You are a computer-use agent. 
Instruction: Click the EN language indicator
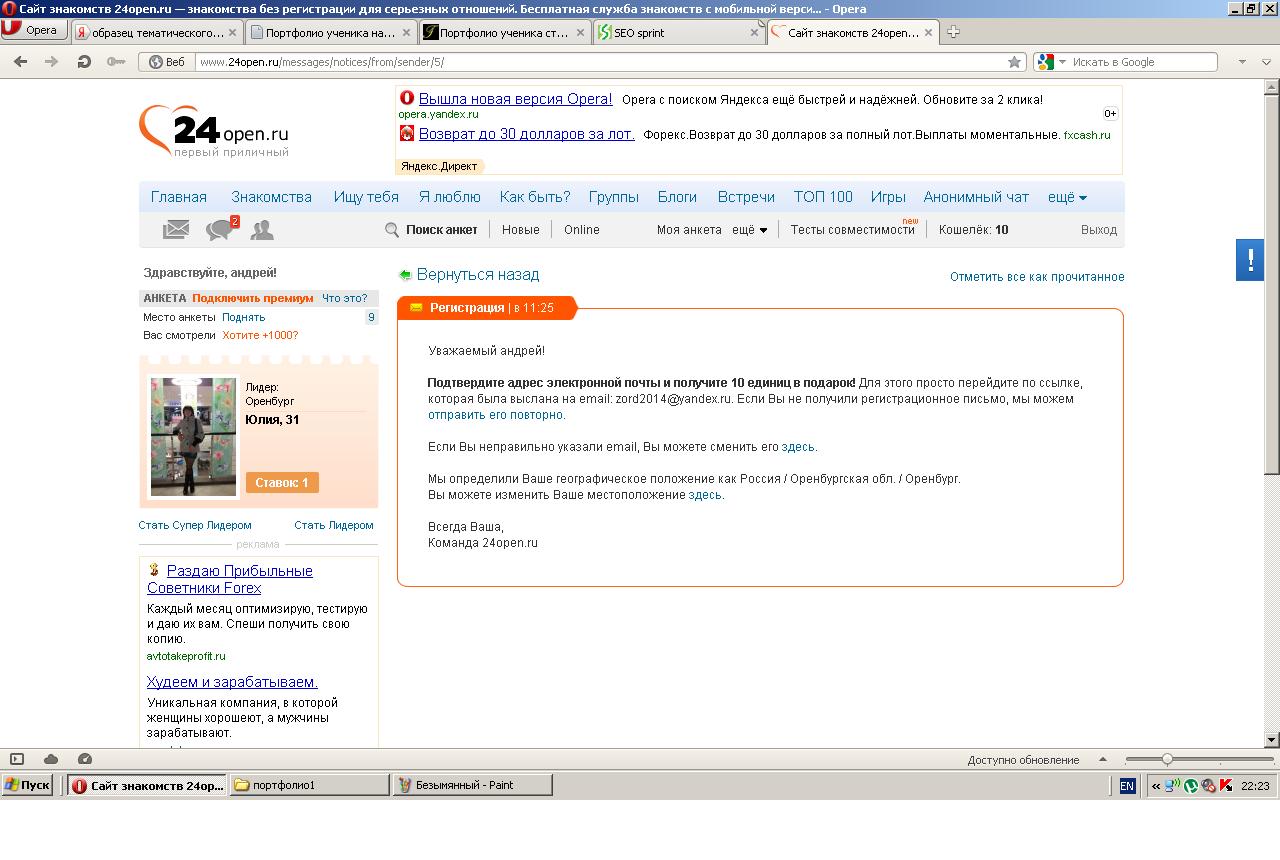point(1127,786)
